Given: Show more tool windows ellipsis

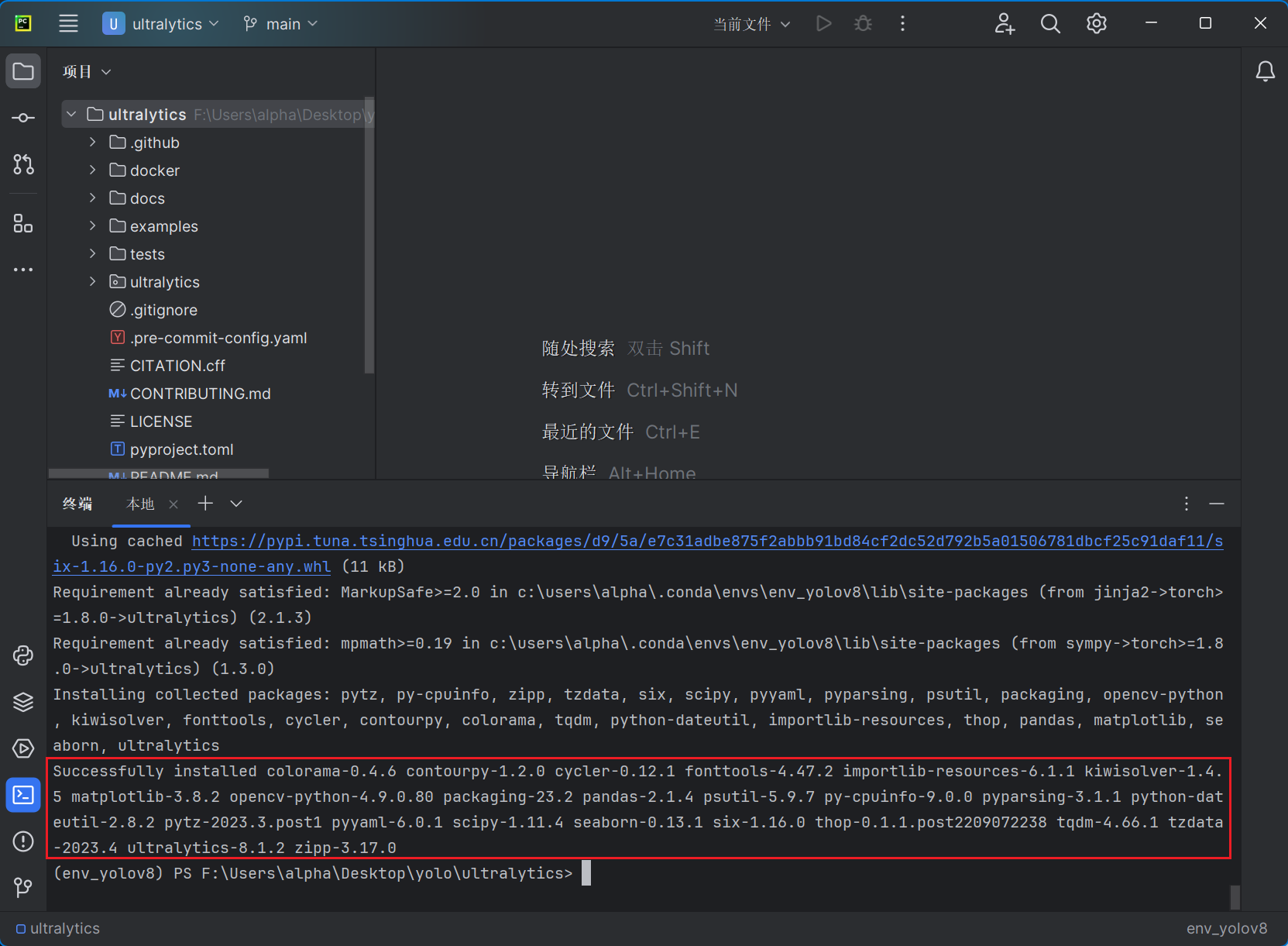Looking at the screenshot, I should coord(23,270).
